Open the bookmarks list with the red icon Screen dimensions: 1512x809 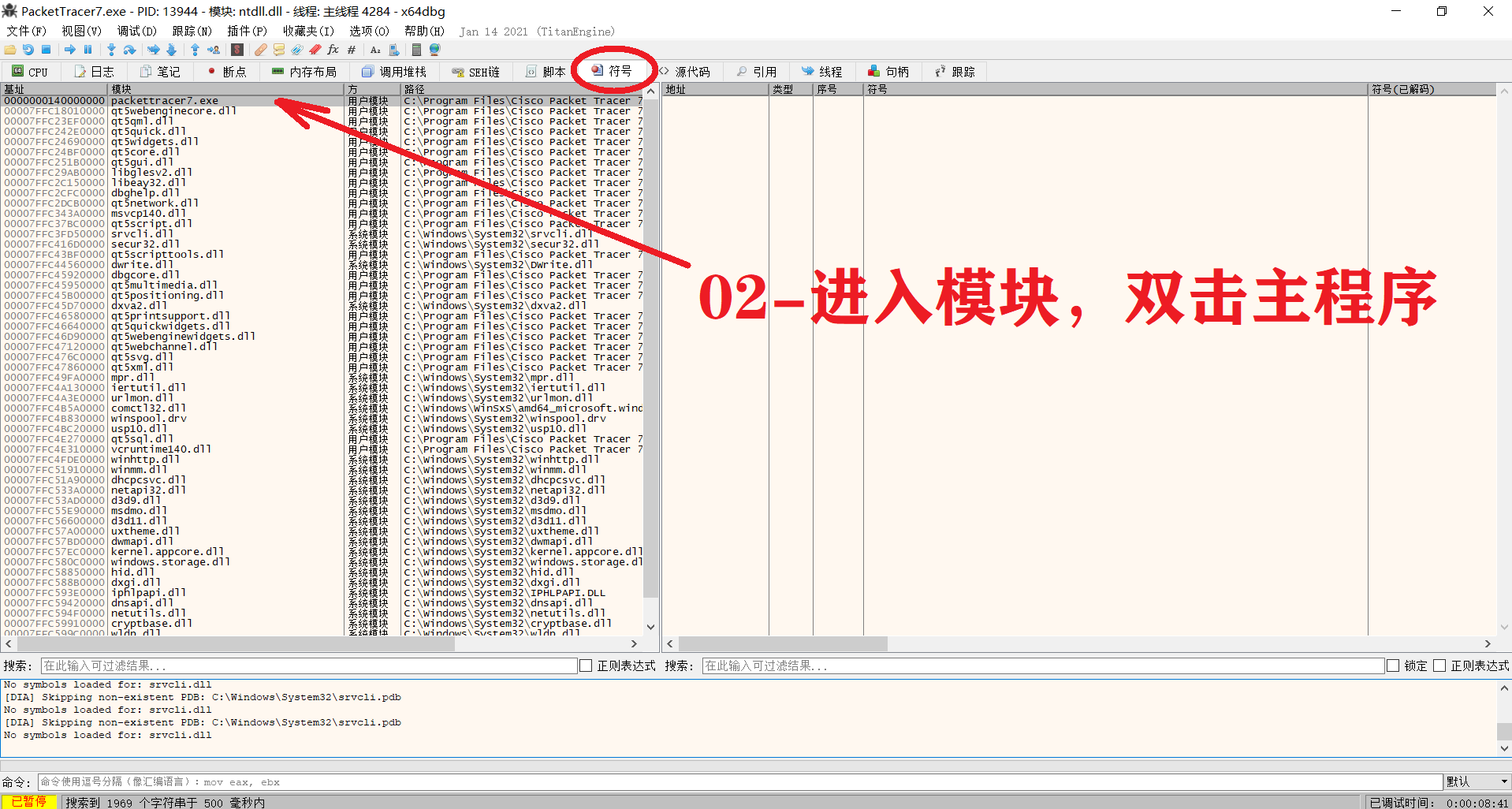(x=315, y=50)
